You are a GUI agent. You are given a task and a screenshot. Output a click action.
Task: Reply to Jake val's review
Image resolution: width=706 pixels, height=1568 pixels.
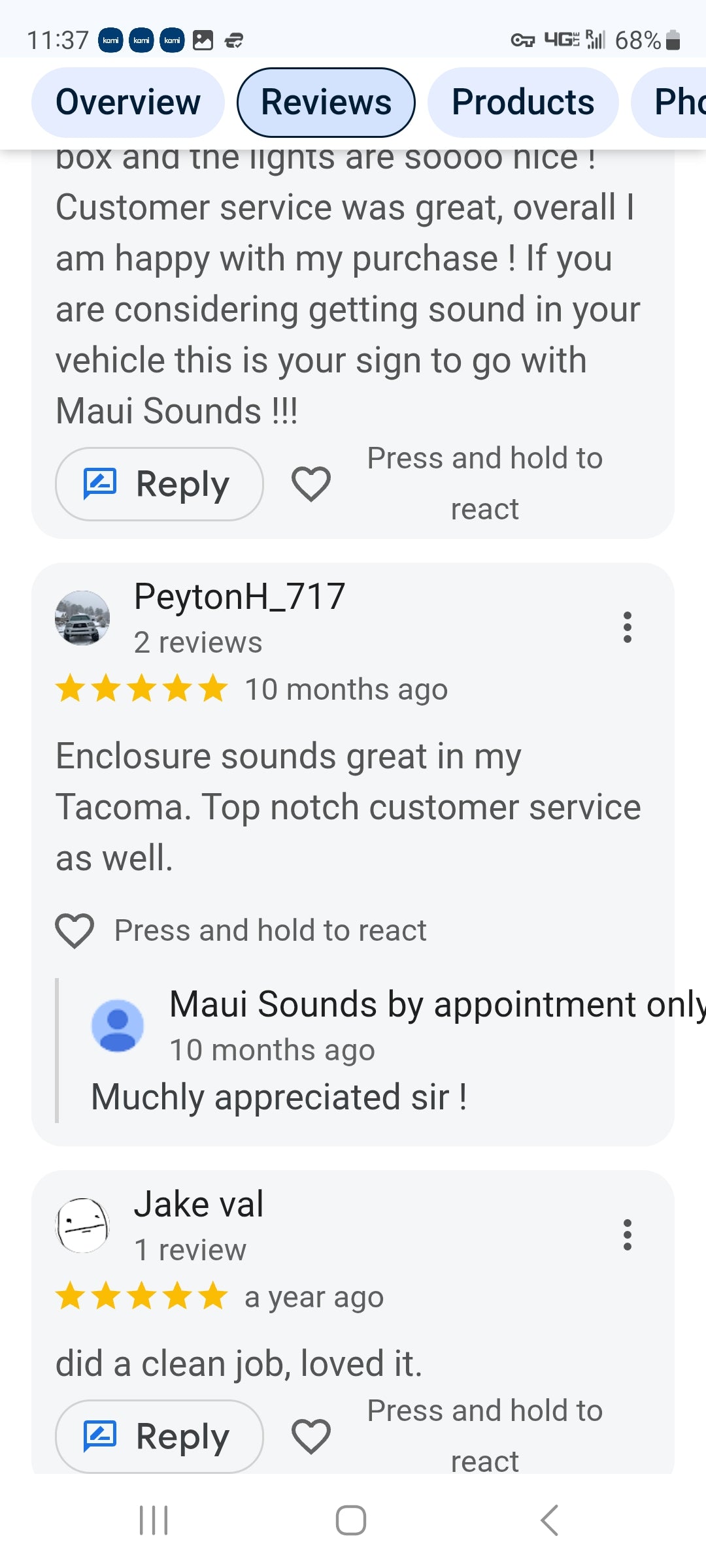point(160,1437)
